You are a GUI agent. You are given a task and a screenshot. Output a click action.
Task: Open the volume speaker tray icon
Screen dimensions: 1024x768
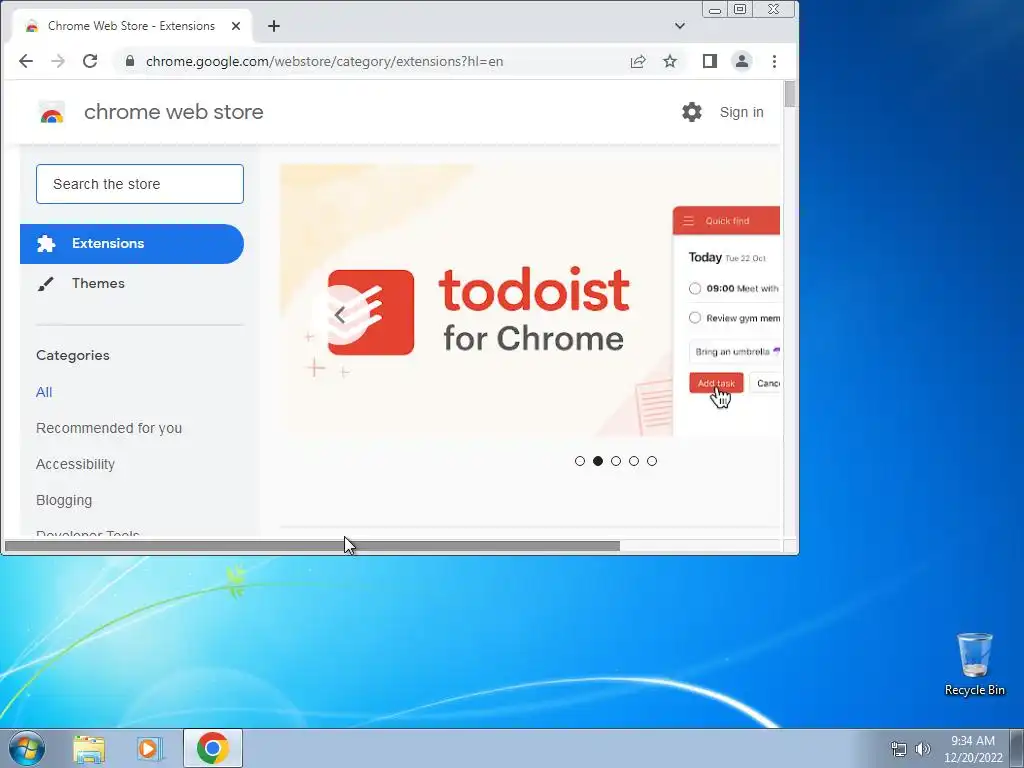[923, 749]
